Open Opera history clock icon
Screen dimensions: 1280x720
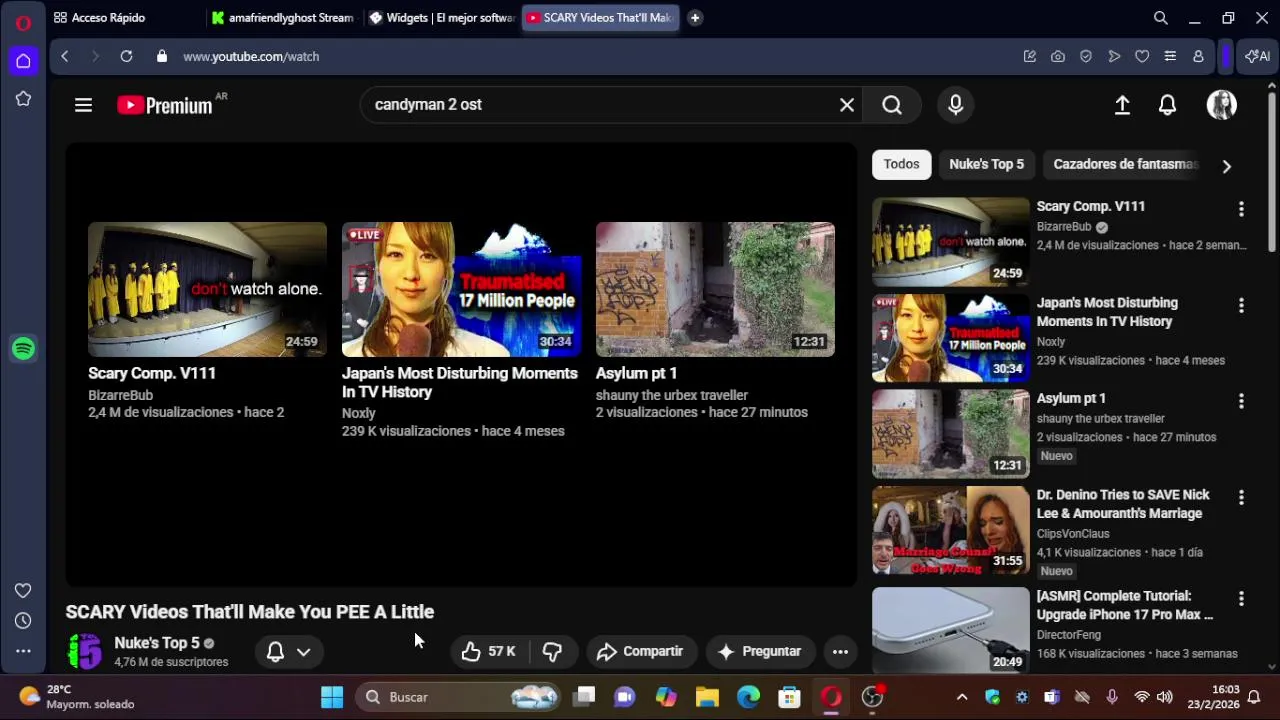pyautogui.click(x=23, y=621)
